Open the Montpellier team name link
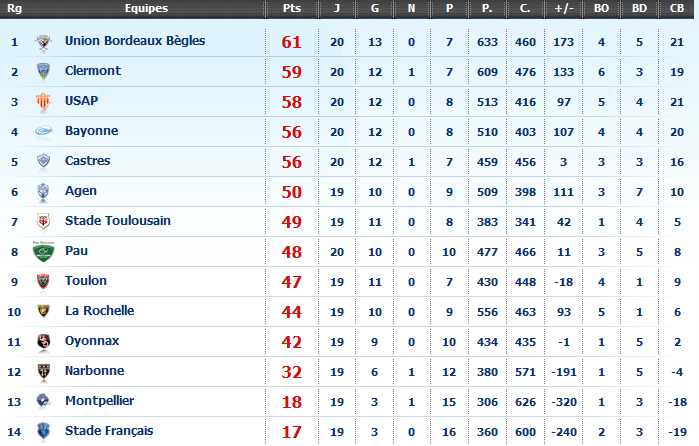 [99, 401]
